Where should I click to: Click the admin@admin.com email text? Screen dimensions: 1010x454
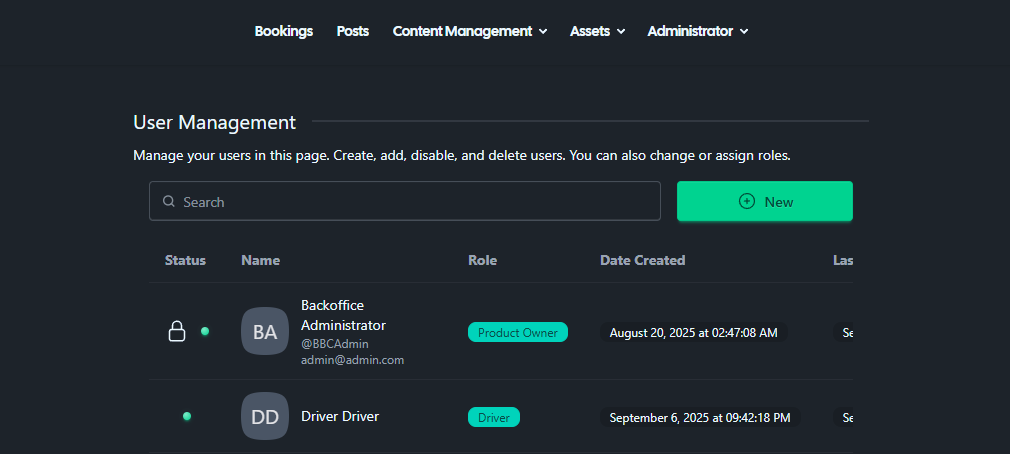click(352, 360)
